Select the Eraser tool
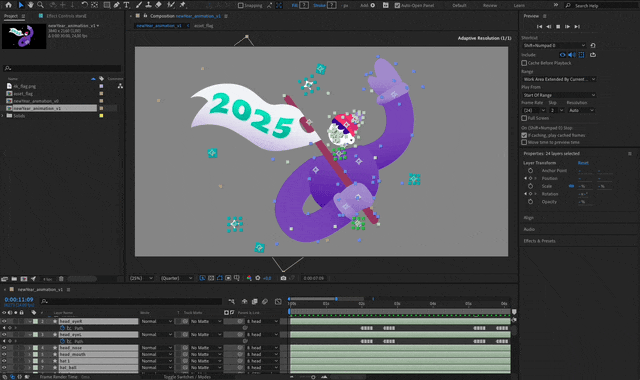 [159, 5]
